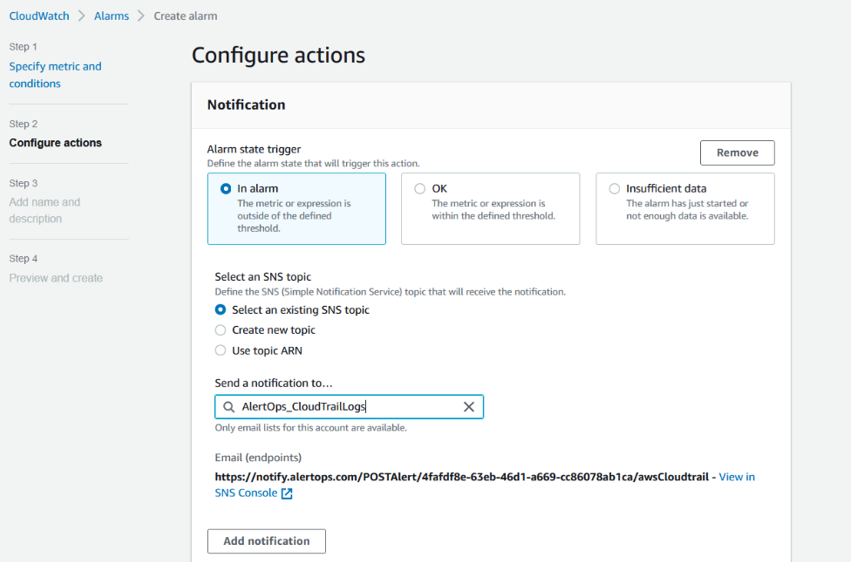Open 'Specify metric and conditions' step

(x=55, y=75)
